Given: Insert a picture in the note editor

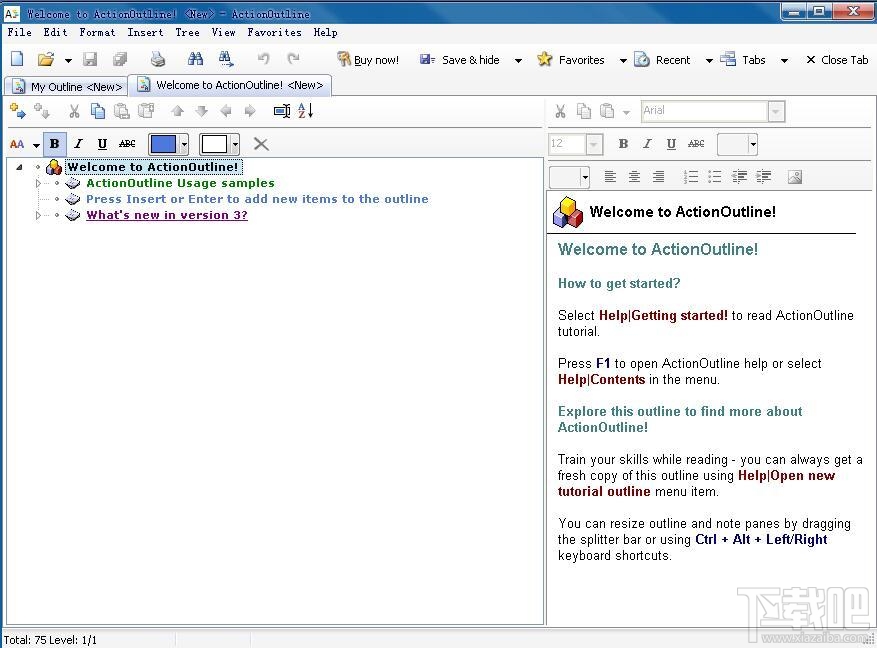Looking at the screenshot, I should pos(795,177).
